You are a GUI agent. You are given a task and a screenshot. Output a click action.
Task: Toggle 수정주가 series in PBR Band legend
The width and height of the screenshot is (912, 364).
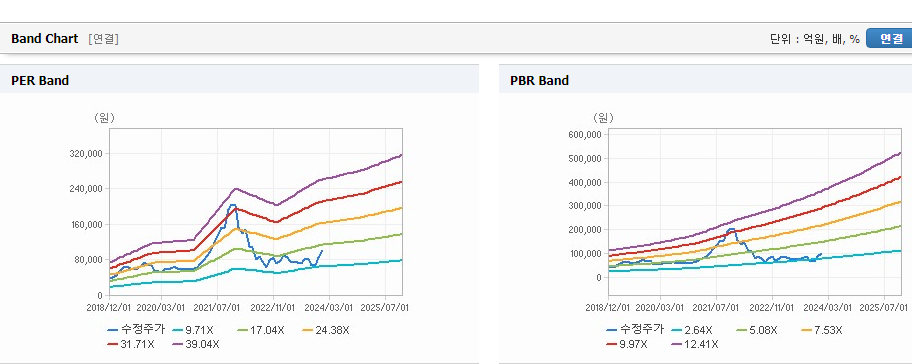tap(635, 330)
